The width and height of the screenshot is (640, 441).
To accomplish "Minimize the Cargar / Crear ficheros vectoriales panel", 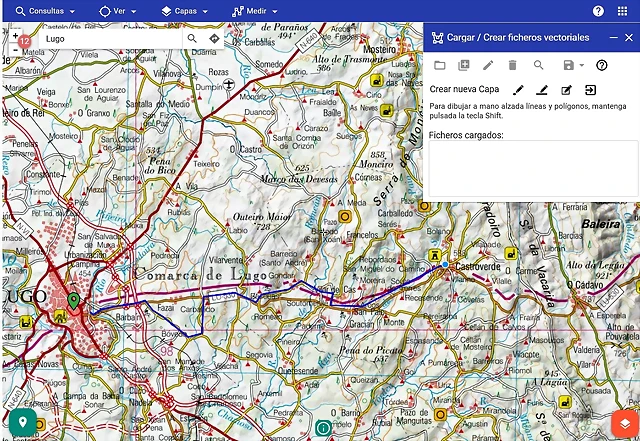I will tap(613, 38).
